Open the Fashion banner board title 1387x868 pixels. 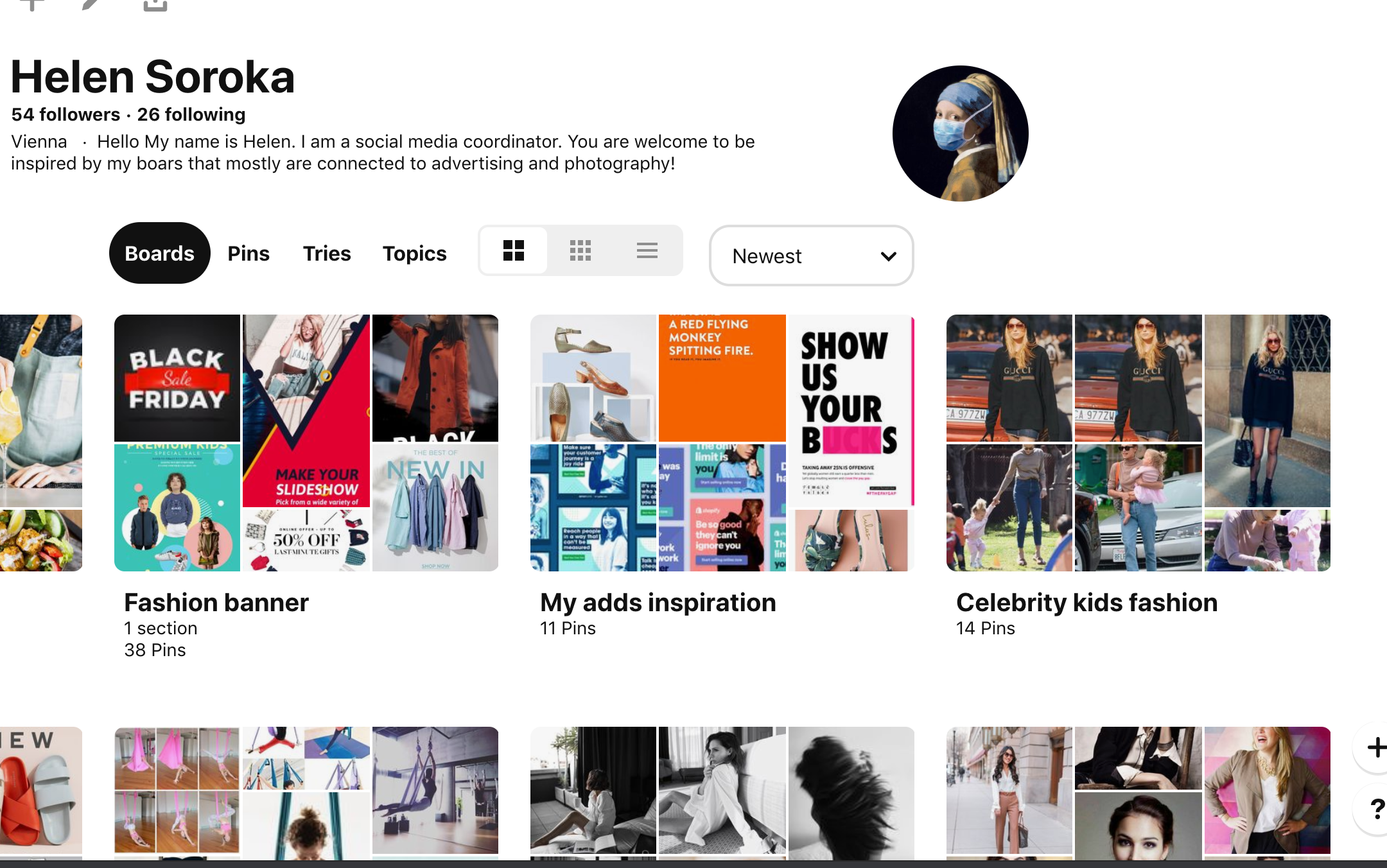click(x=216, y=602)
